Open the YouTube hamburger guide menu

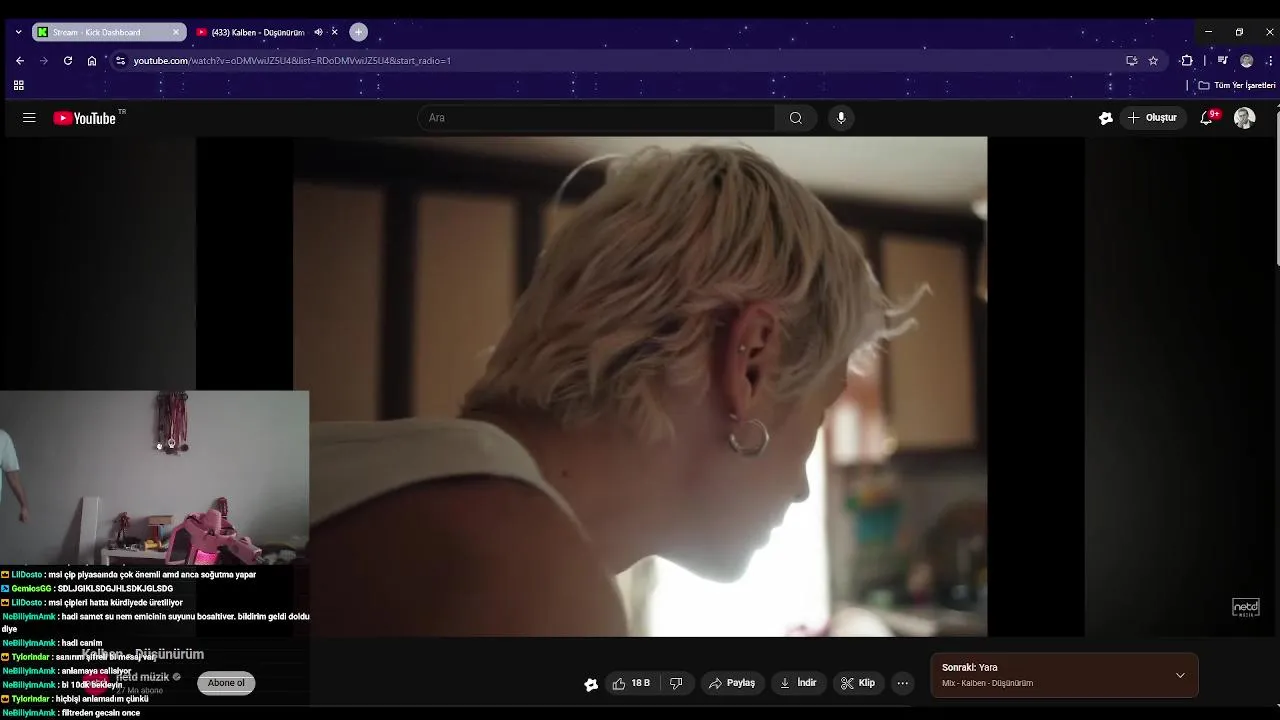pos(29,118)
